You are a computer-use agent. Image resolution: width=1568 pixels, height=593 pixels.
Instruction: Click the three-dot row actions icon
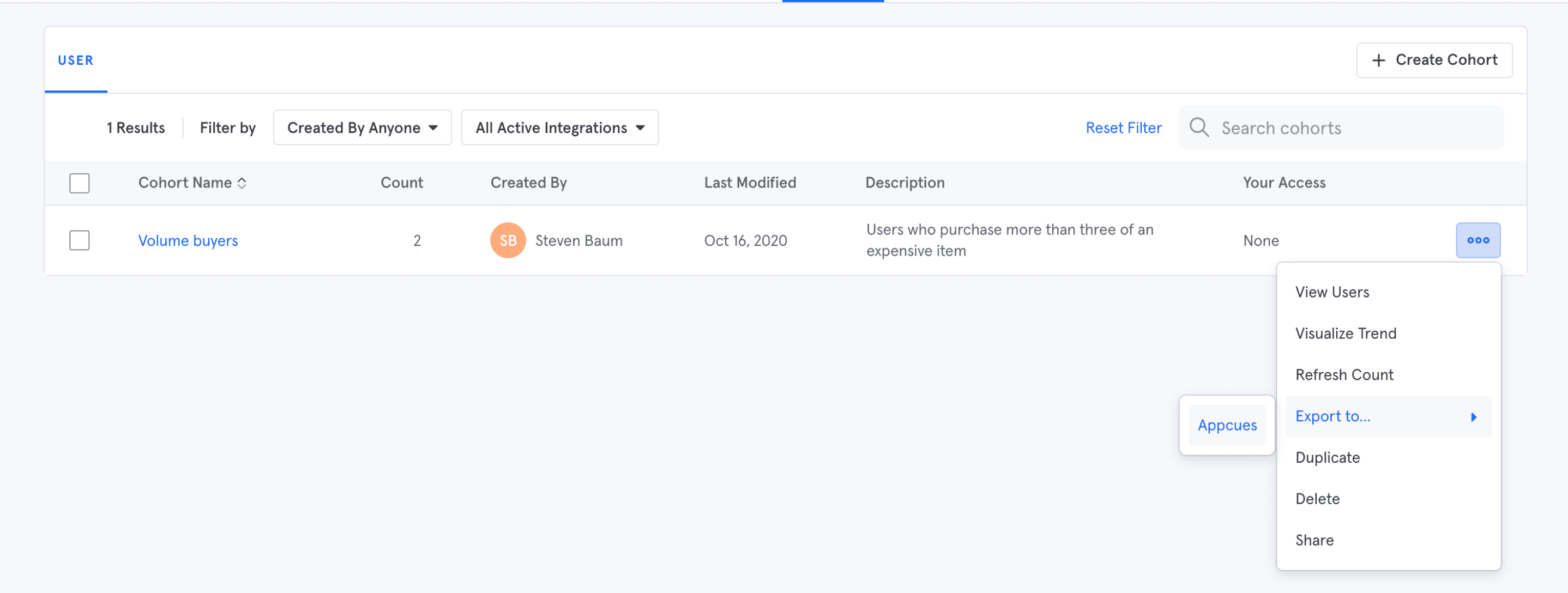tap(1477, 240)
